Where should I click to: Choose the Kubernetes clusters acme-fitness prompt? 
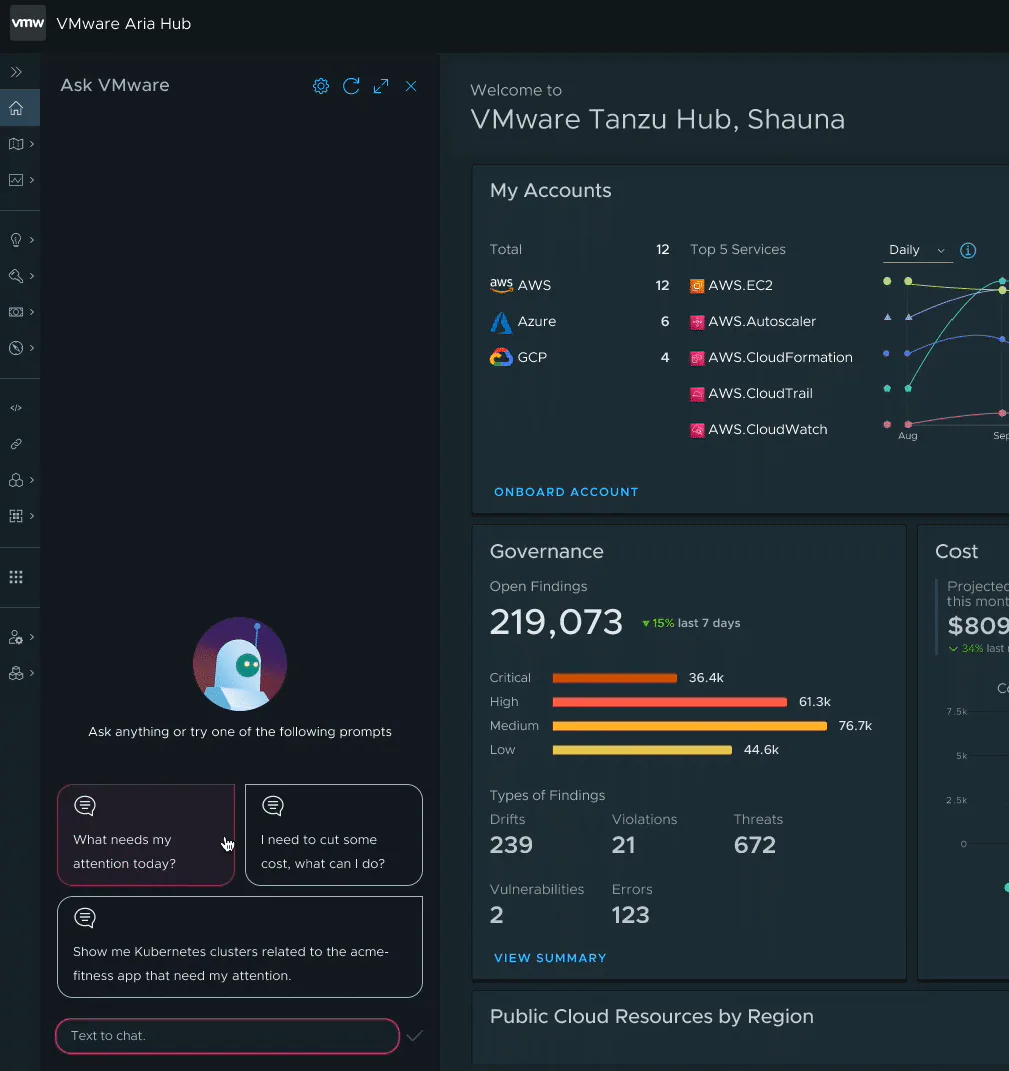(240, 947)
